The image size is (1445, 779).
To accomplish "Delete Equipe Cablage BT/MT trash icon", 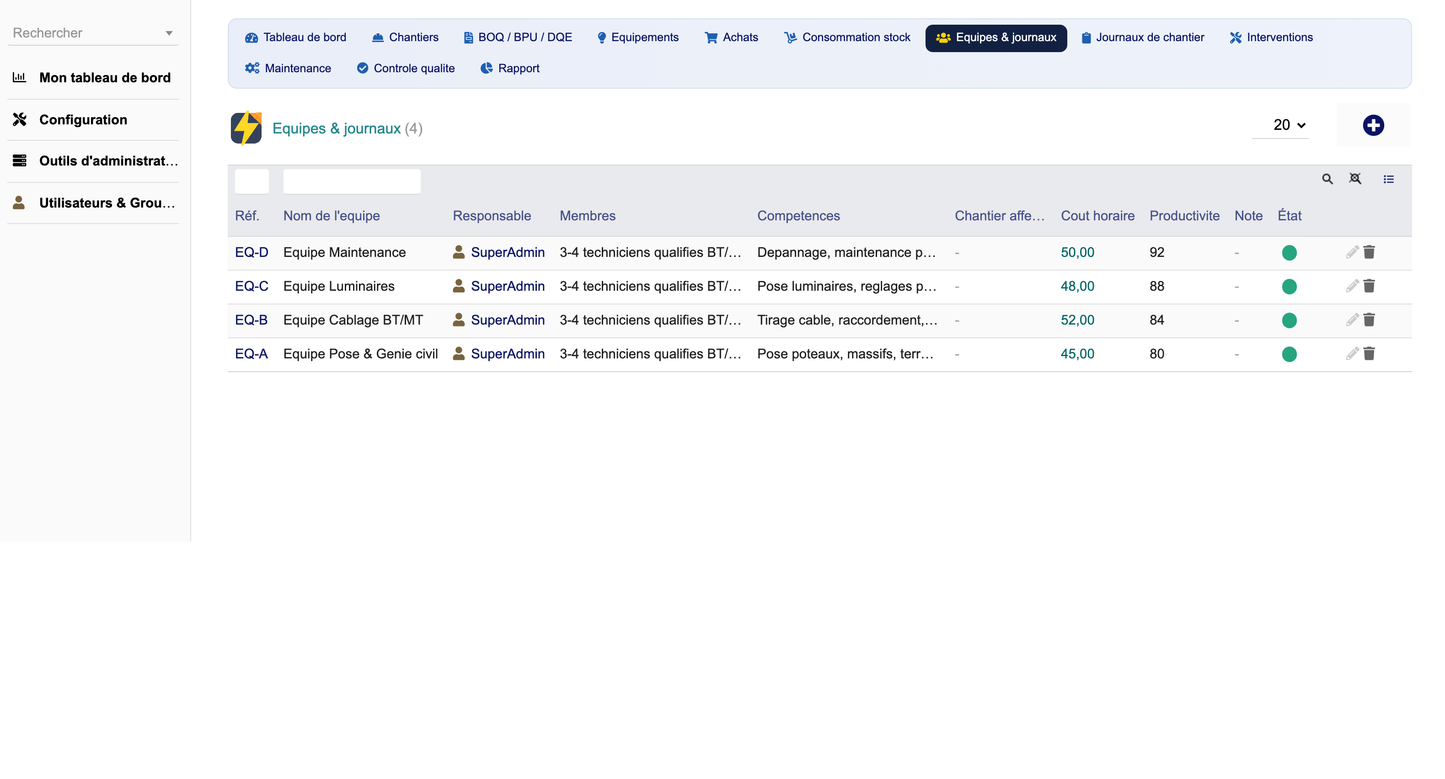I will [1369, 320].
